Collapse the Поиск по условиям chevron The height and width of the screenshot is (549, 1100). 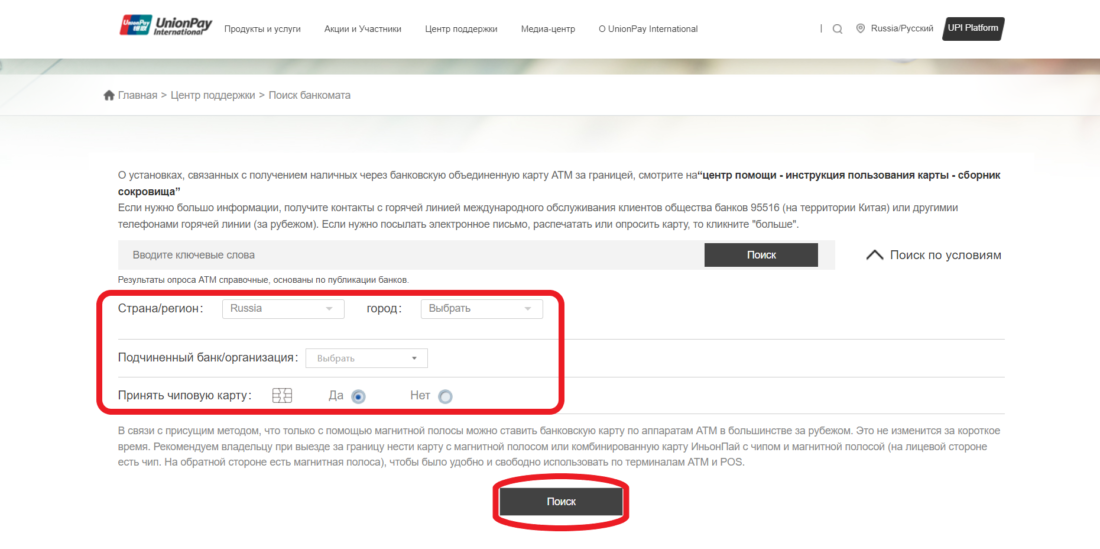[x=874, y=255]
